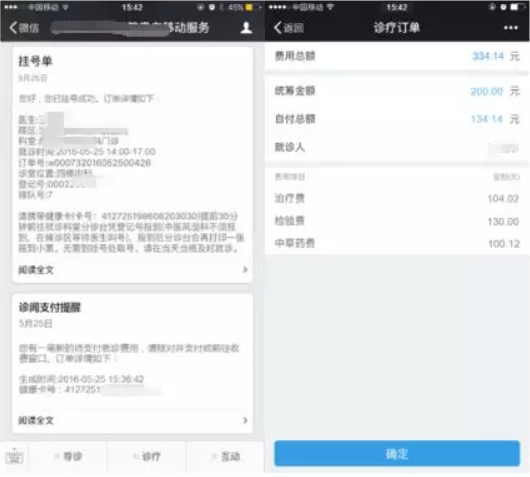
Task: Expand 阅读全文 on the 挂号单 card
Action: tap(36, 270)
